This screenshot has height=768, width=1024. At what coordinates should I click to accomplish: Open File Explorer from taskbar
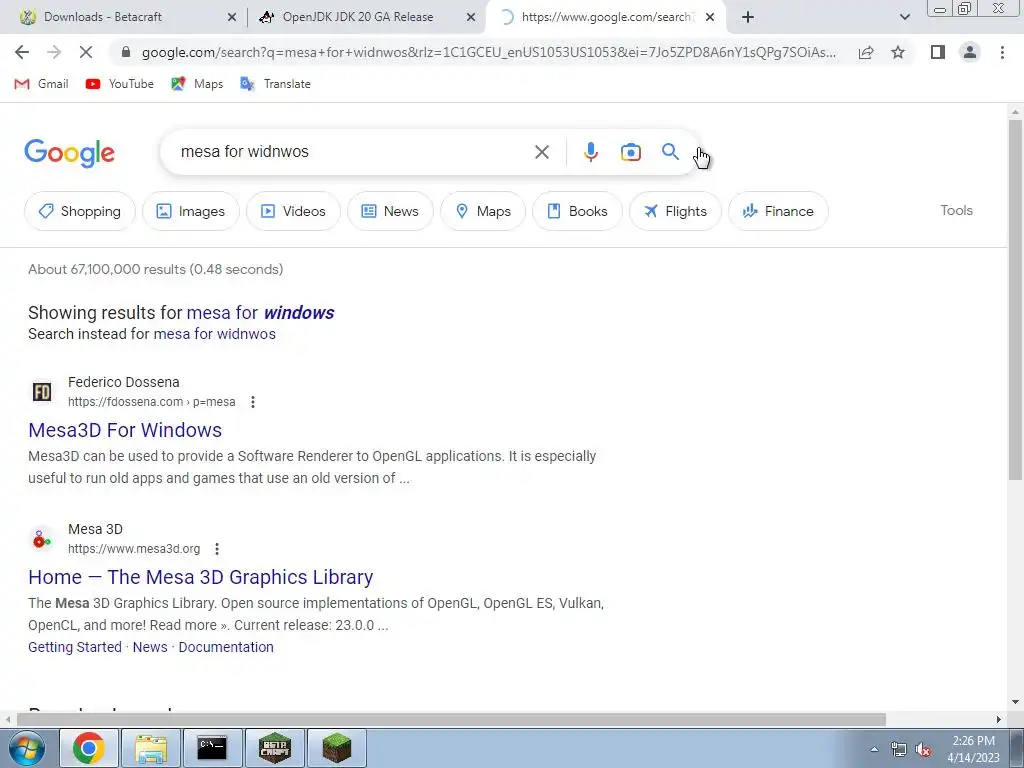(151, 748)
